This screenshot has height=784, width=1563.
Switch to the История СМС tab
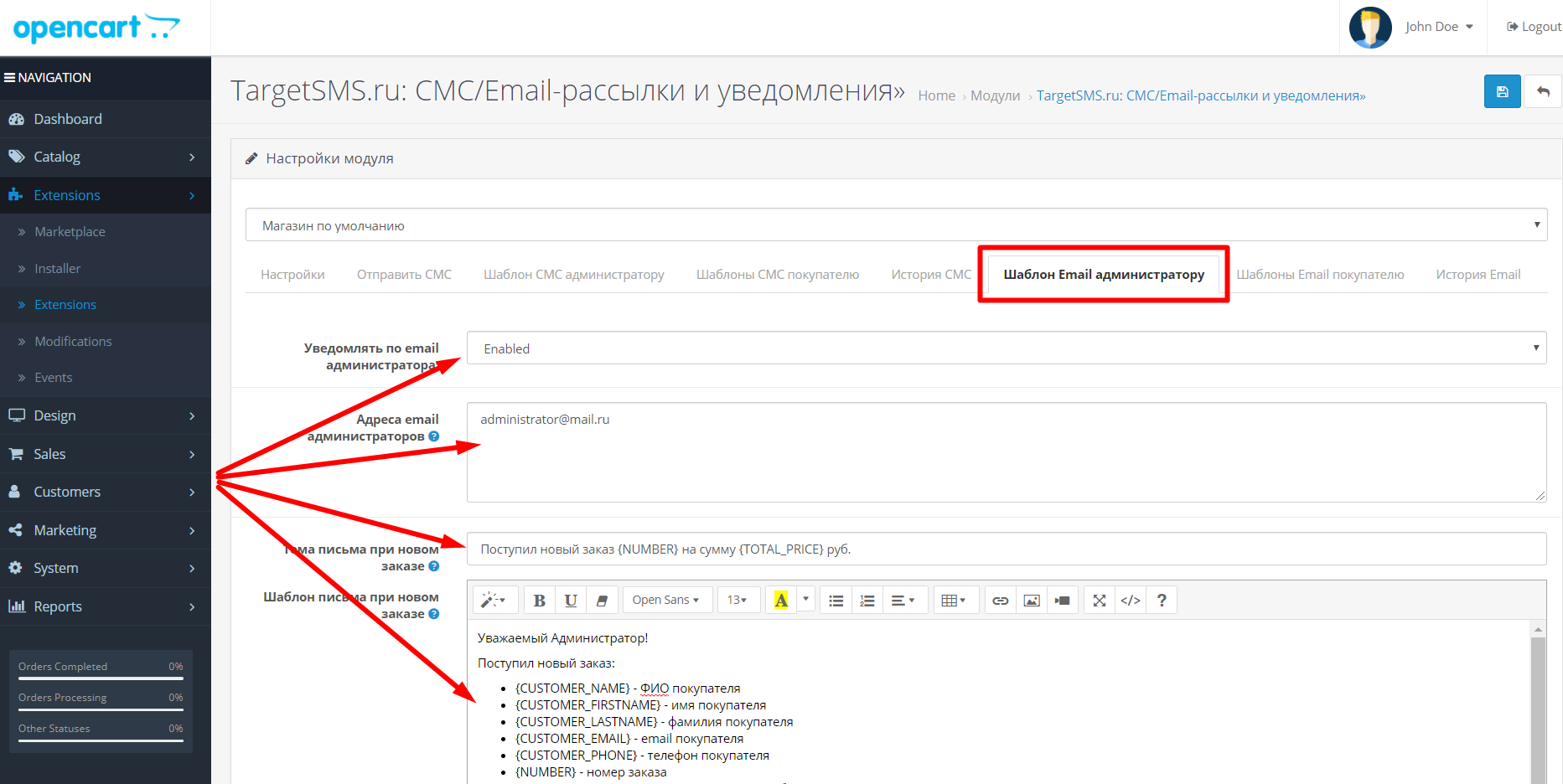point(931,275)
